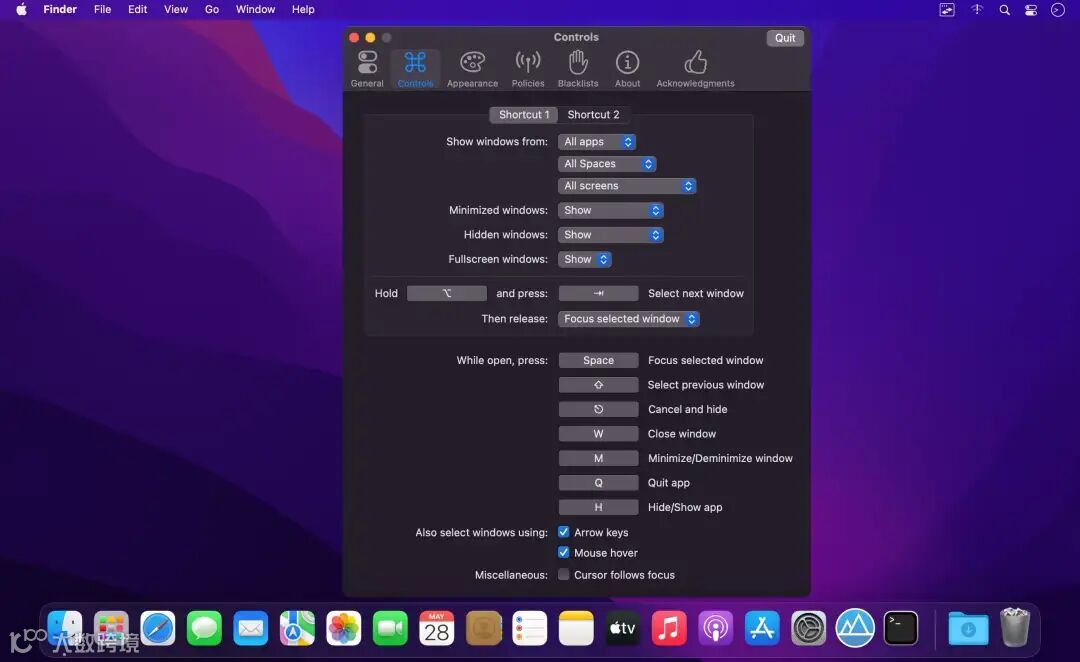Open the Trash in the Dock
Screen dimensions: 1080x662
1015,627
